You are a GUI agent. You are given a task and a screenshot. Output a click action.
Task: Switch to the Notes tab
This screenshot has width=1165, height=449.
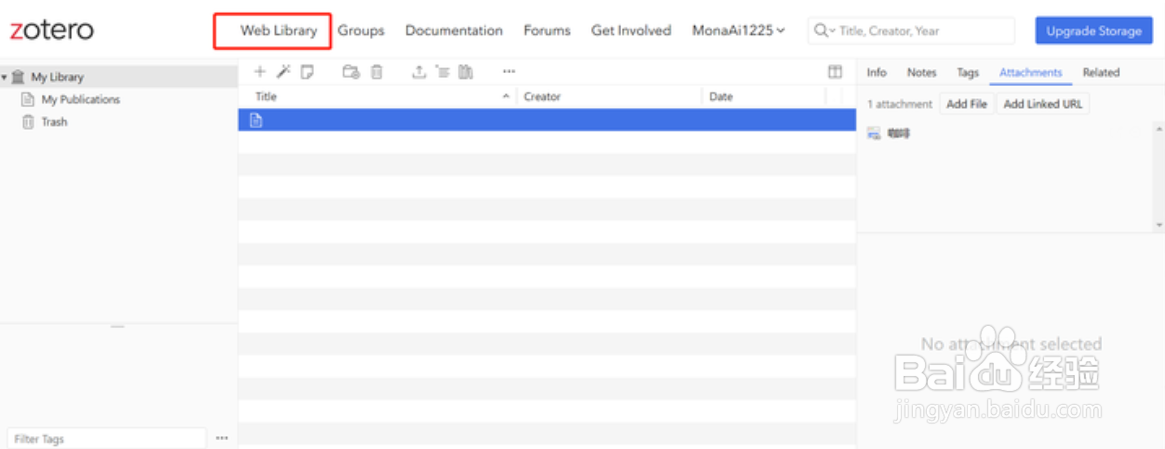click(x=921, y=72)
